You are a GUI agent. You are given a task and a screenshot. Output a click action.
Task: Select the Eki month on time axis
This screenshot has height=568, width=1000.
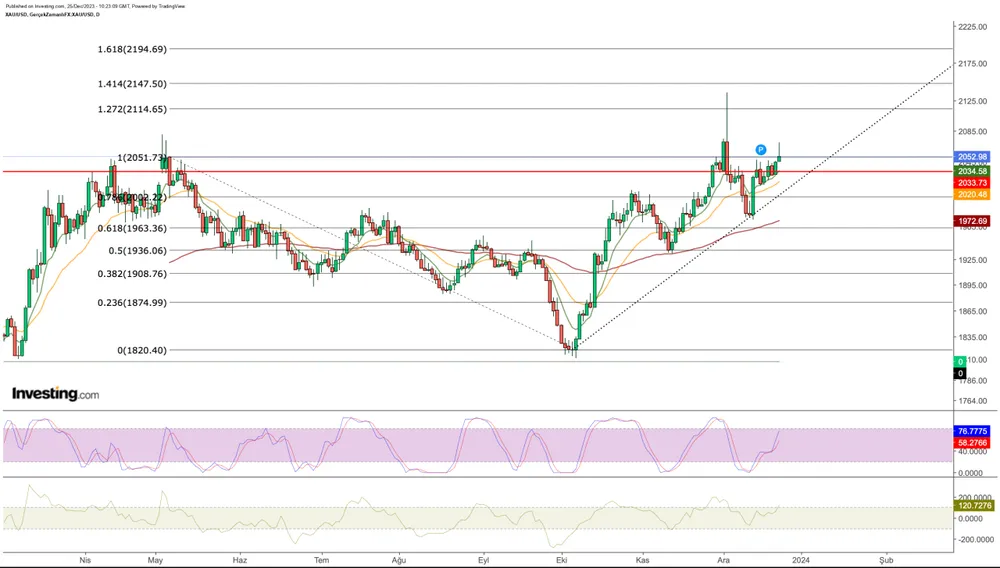pyautogui.click(x=561, y=561)
